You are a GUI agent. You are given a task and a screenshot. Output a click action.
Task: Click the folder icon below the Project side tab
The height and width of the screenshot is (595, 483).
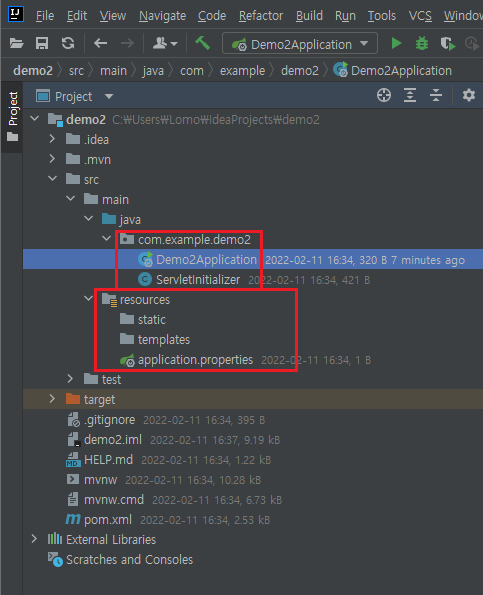pos(13,137)
